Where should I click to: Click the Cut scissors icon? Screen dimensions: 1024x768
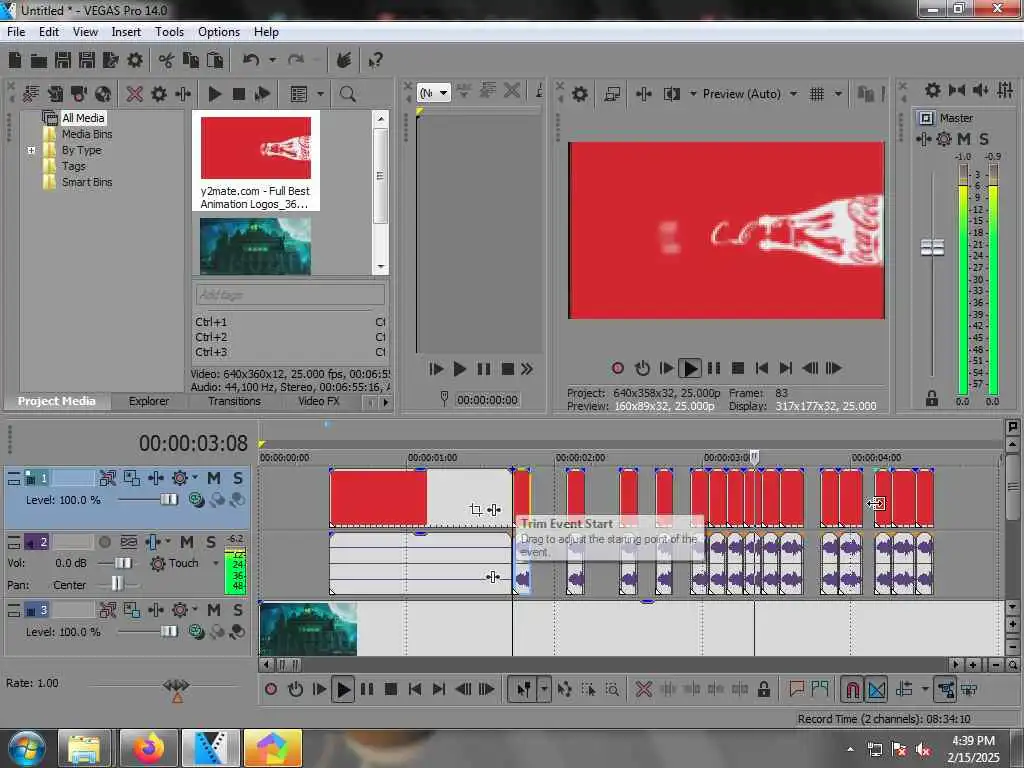coord(166,61)
